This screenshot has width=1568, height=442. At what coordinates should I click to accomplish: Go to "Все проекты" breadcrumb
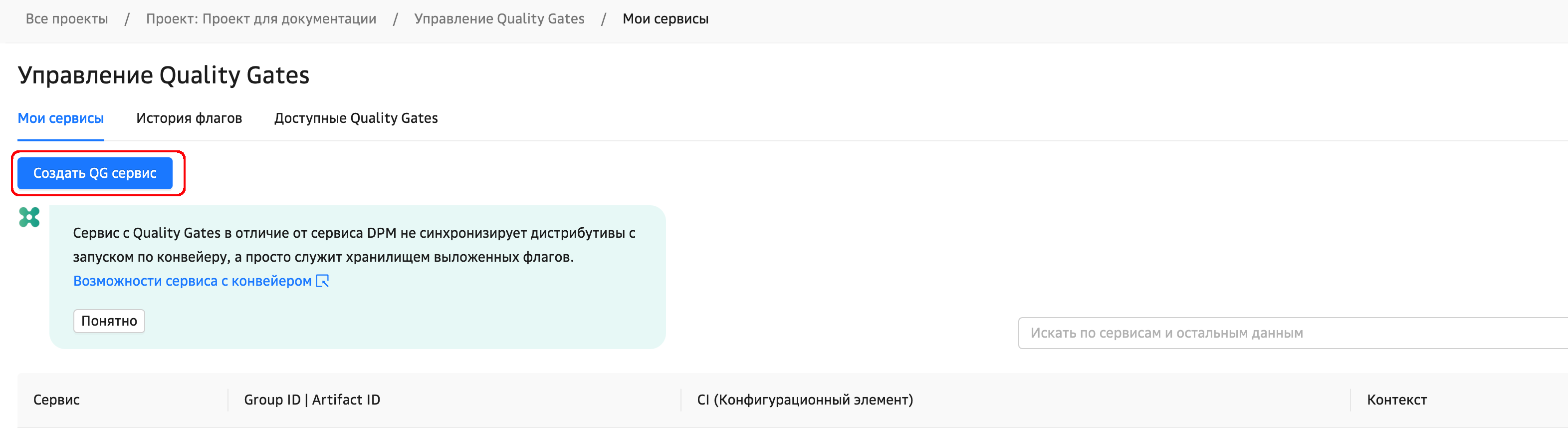click(67, 19)
